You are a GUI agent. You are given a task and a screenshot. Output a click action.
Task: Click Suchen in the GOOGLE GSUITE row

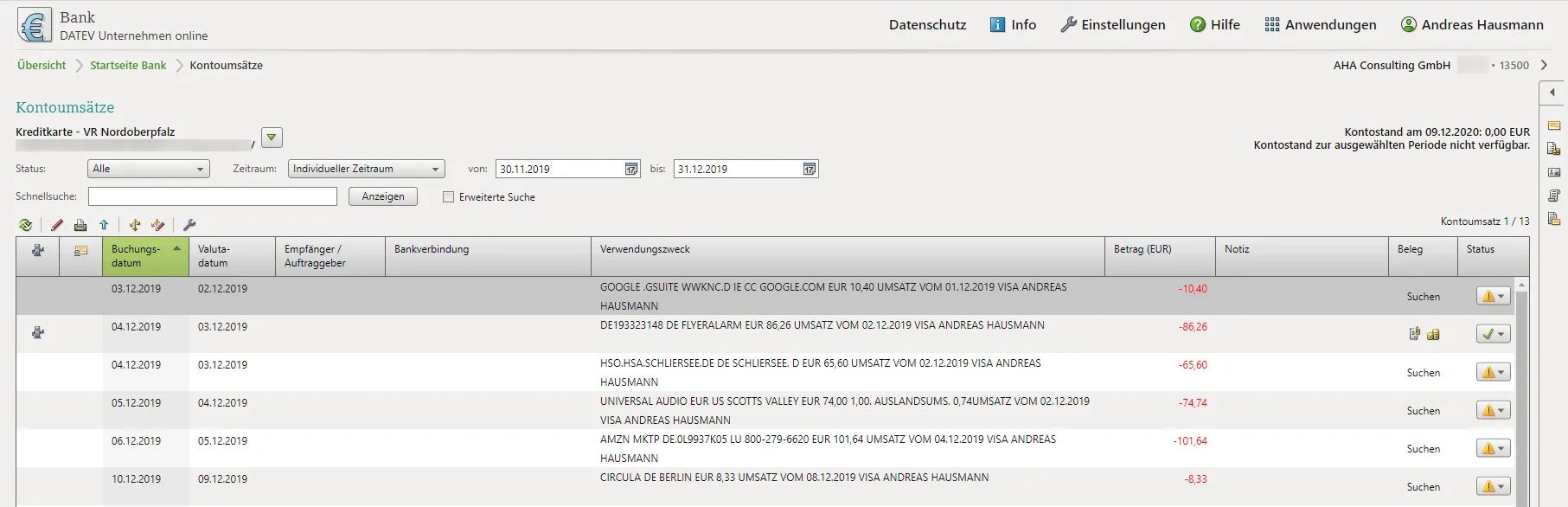(x=1424, y=297)
